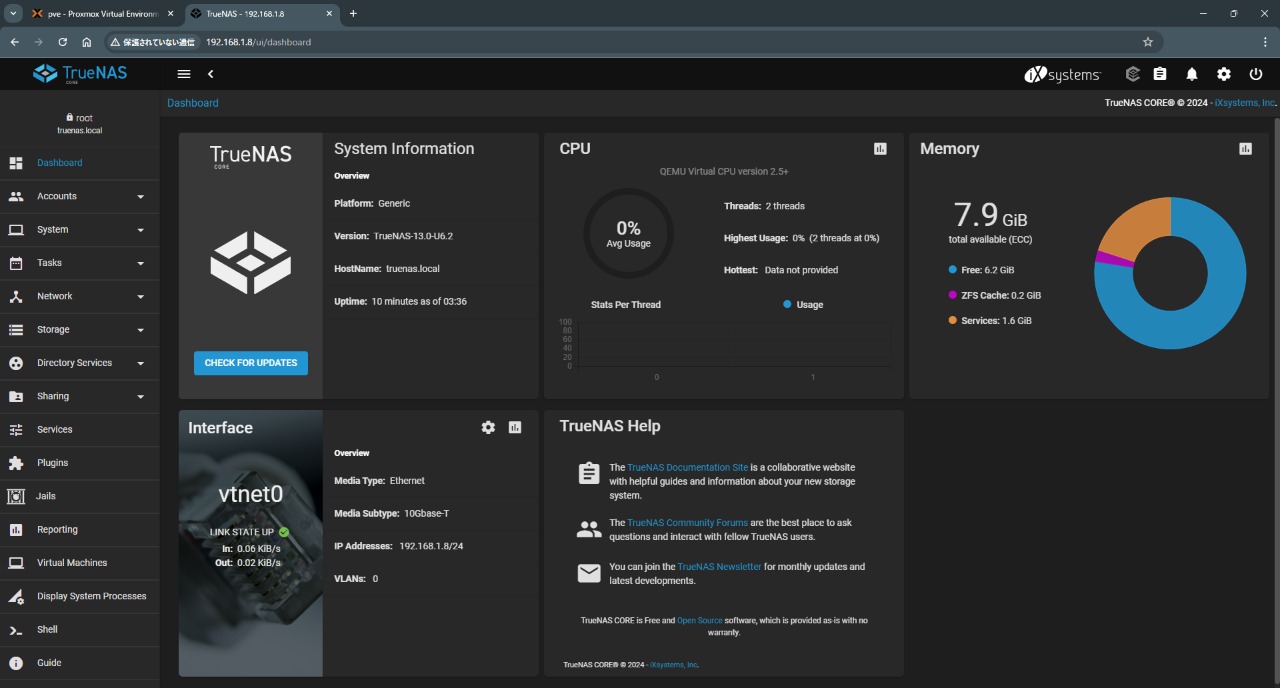Click the Reporting chart icon in sidebar

tap(16, 530)
